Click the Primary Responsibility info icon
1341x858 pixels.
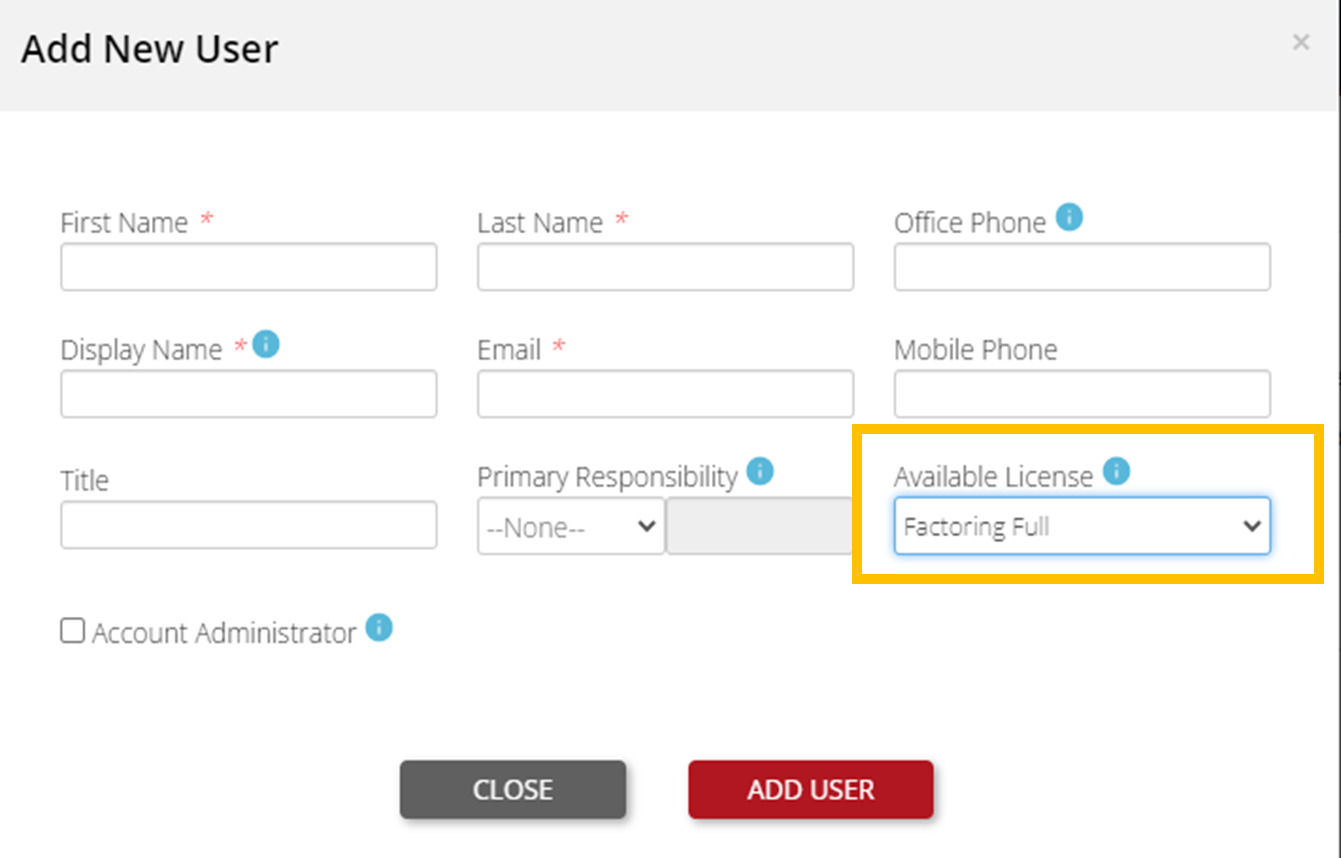(x=761, y=471)
